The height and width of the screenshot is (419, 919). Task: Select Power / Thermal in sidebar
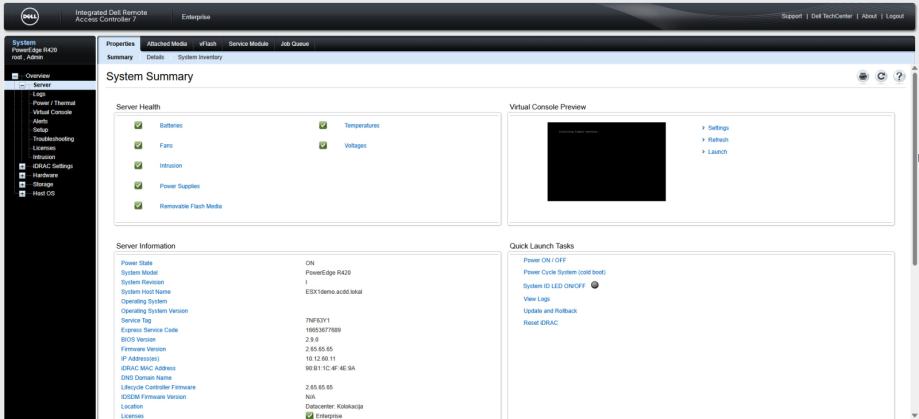point(54,103)
